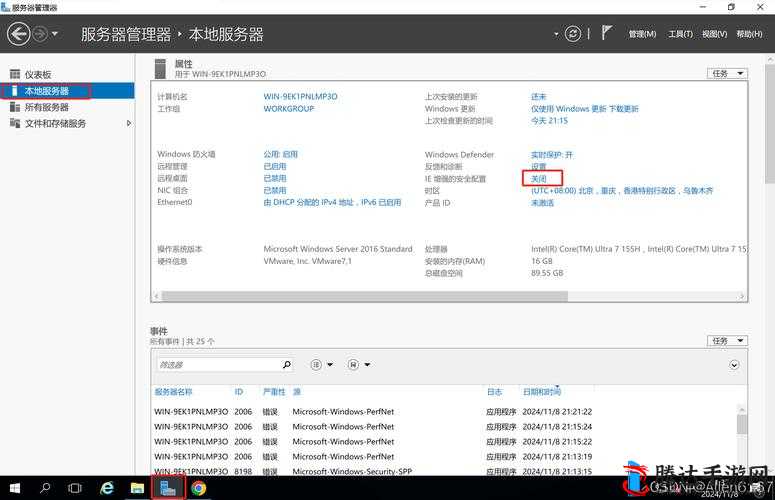
Task: Click the NIC 组合 已禁用 link
Action: 275,190
